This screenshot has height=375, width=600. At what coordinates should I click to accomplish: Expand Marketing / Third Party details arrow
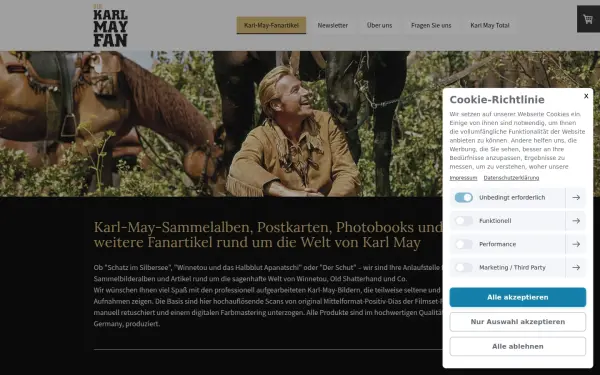click(576, 267)
